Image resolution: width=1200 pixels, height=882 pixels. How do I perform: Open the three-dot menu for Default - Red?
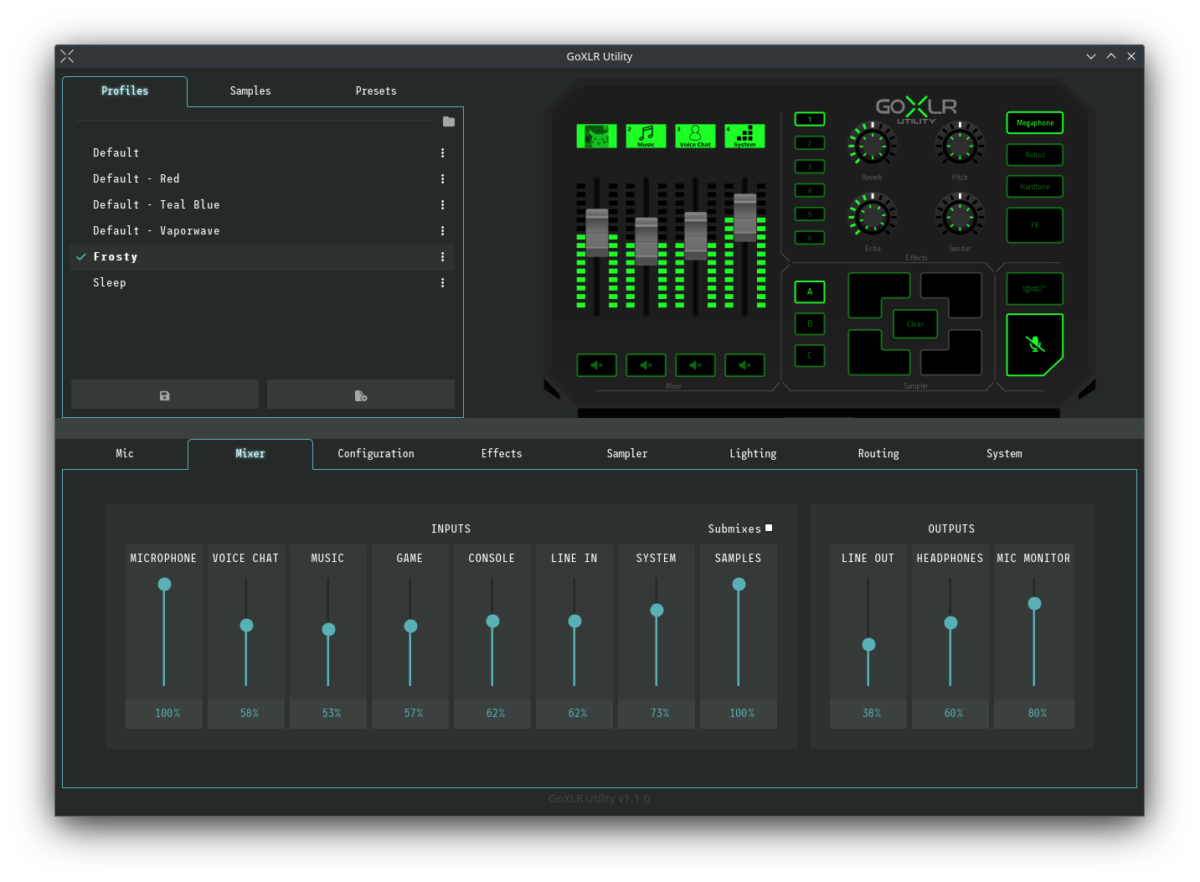tap(443, 179)
